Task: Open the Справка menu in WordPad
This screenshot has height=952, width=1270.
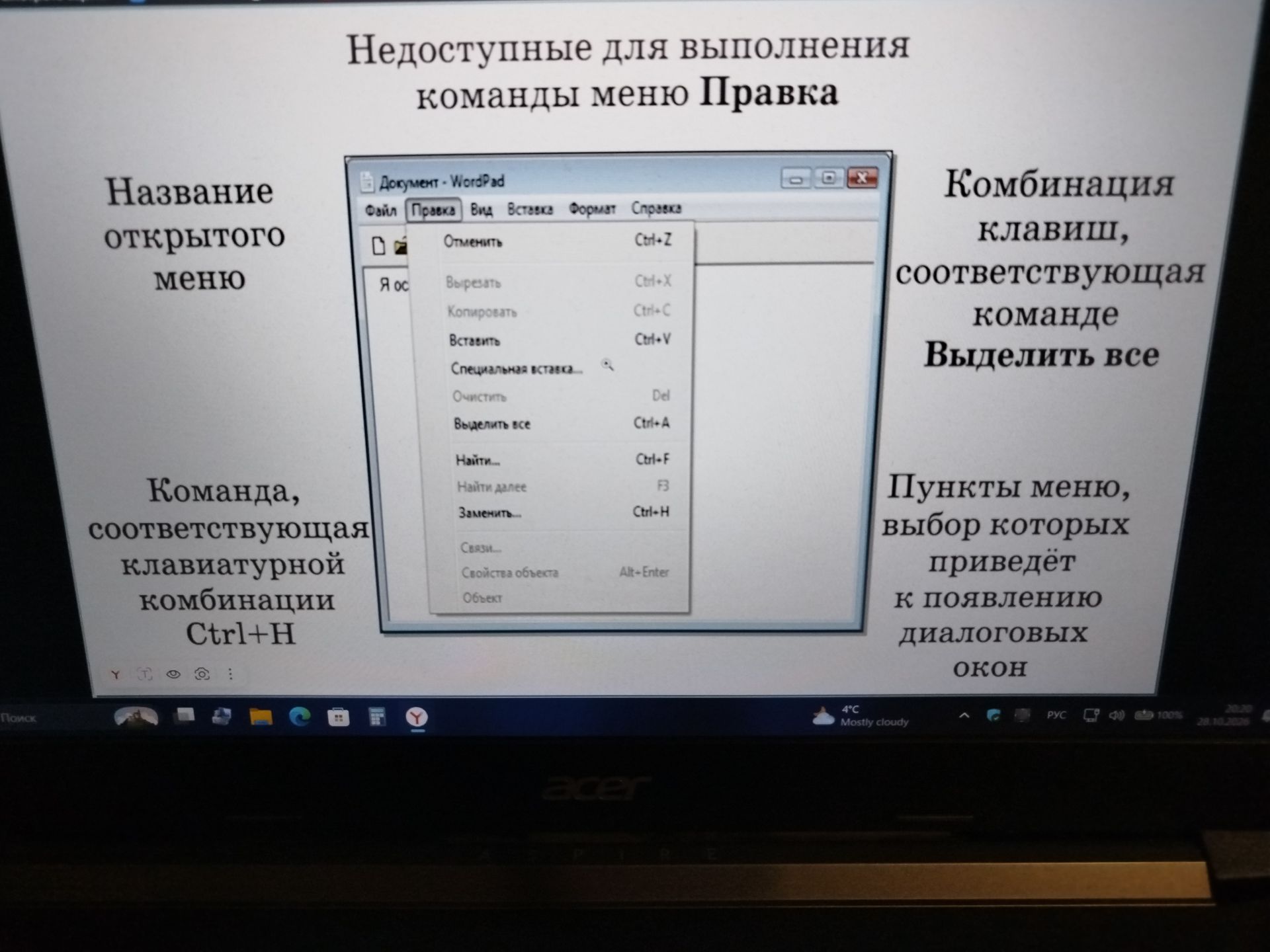Action: (x=656, y=208)
